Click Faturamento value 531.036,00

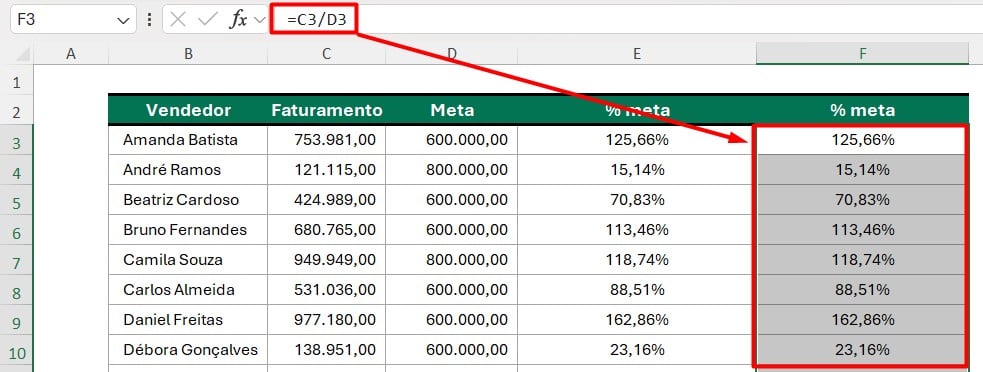point(327,290)
